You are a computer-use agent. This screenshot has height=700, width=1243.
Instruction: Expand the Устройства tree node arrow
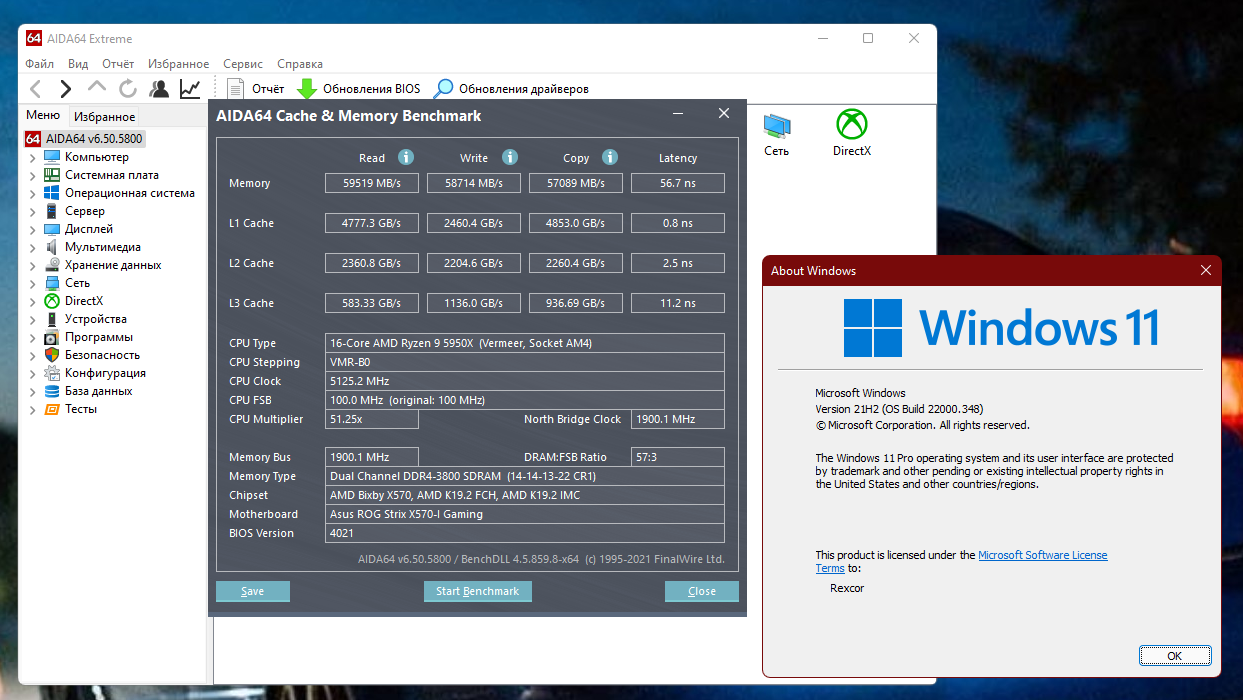coord(32,319)
